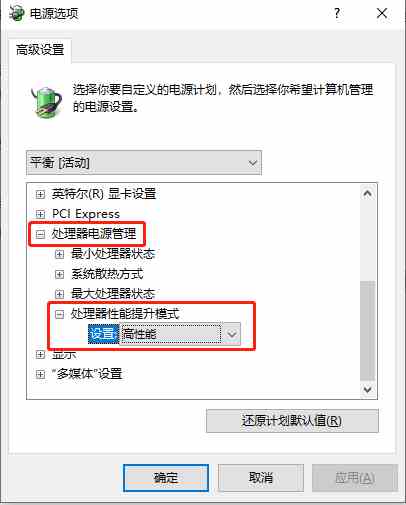Click the power options battery icon in title bar
The image size is (406, 505).
click(x=17, y=14)
